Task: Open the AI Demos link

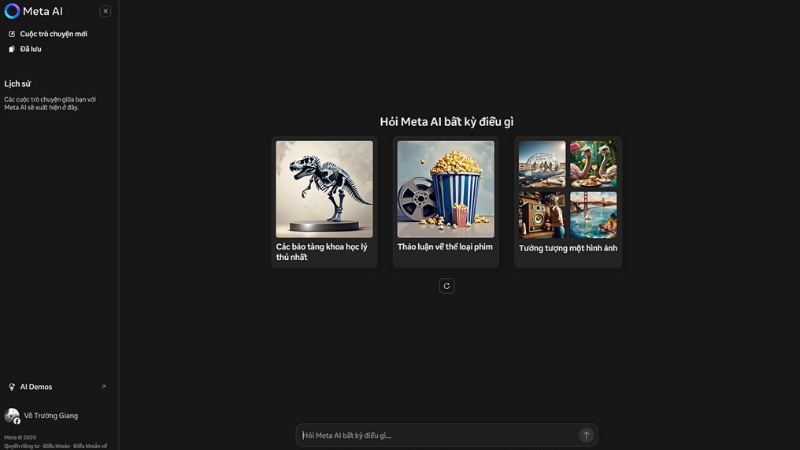Action: (36, 387)
